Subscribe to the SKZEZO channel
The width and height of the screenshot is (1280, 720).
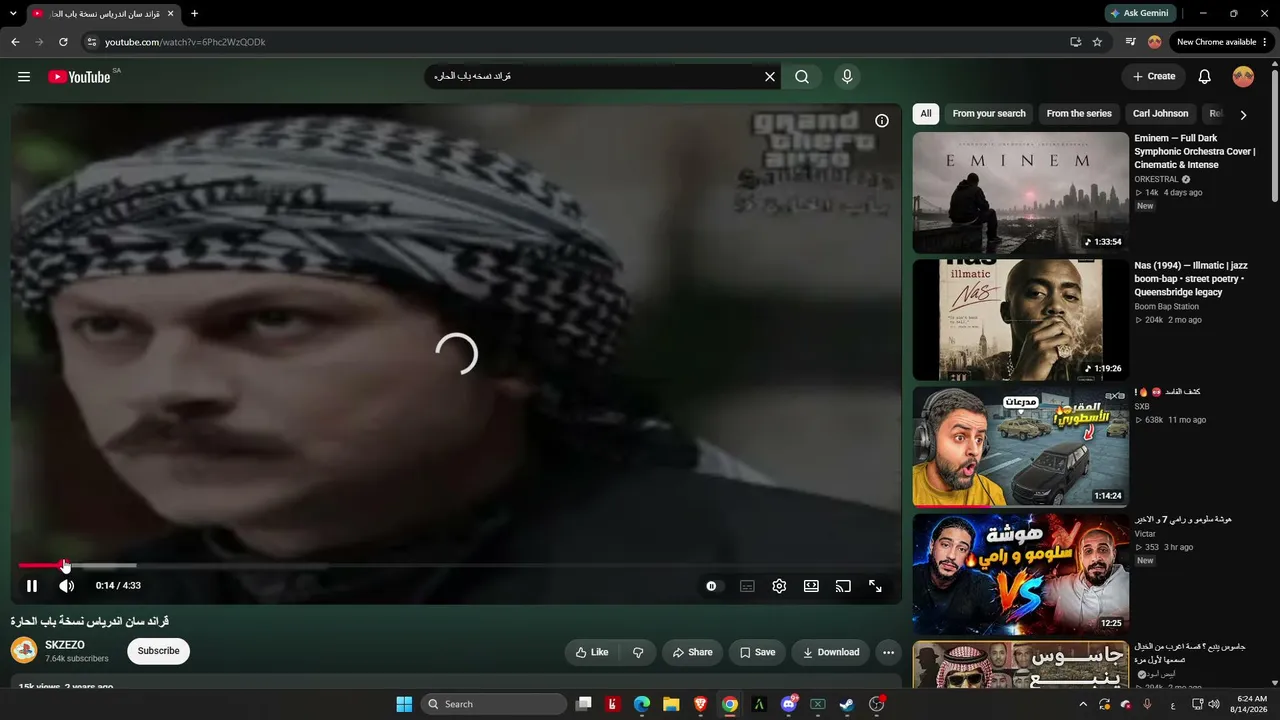[158, 651]
